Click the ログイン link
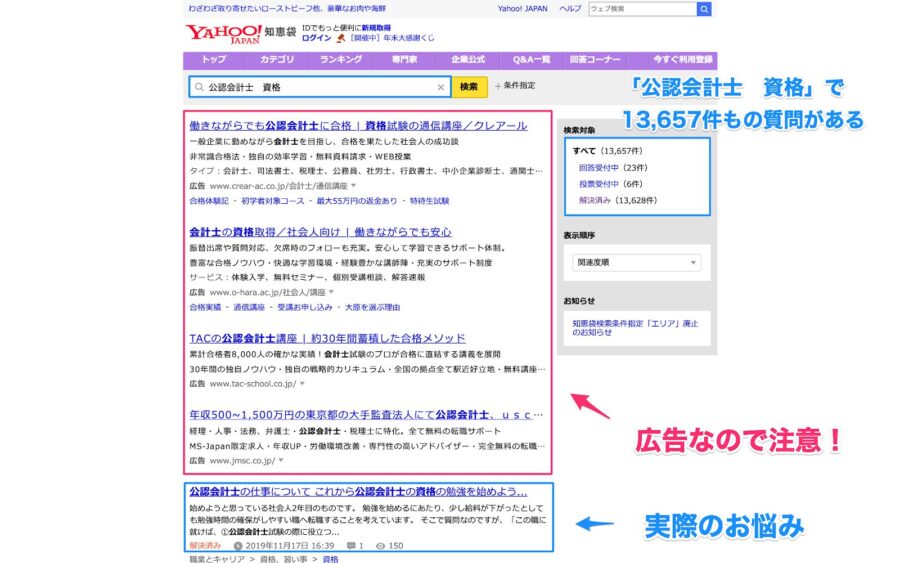 coord(316,38)
